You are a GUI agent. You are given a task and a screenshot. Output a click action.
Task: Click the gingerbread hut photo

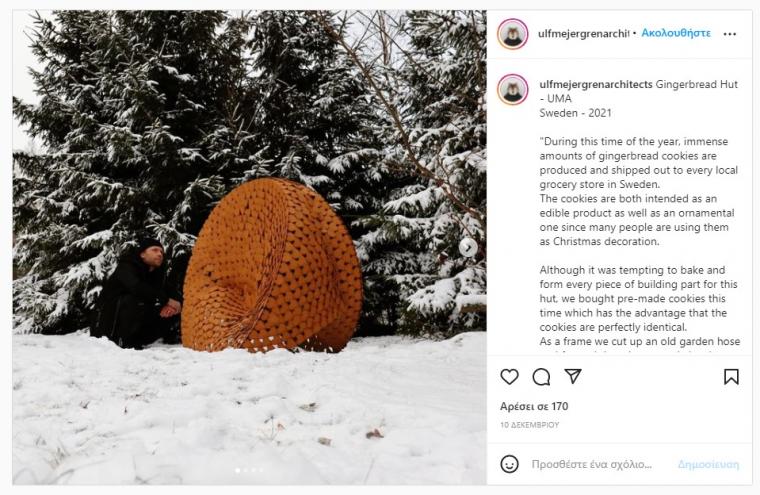click(x=250, y=247)
